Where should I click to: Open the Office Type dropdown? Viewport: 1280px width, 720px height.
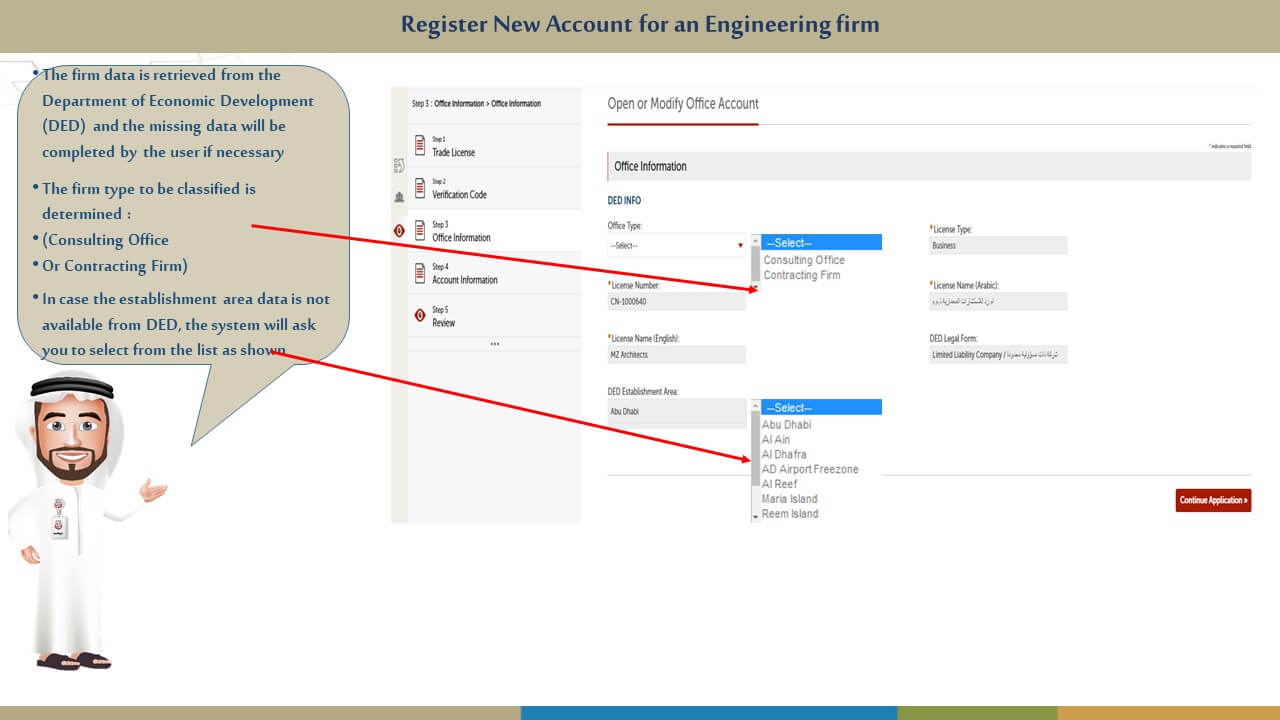pyautogui.click(x=676, y=245)
